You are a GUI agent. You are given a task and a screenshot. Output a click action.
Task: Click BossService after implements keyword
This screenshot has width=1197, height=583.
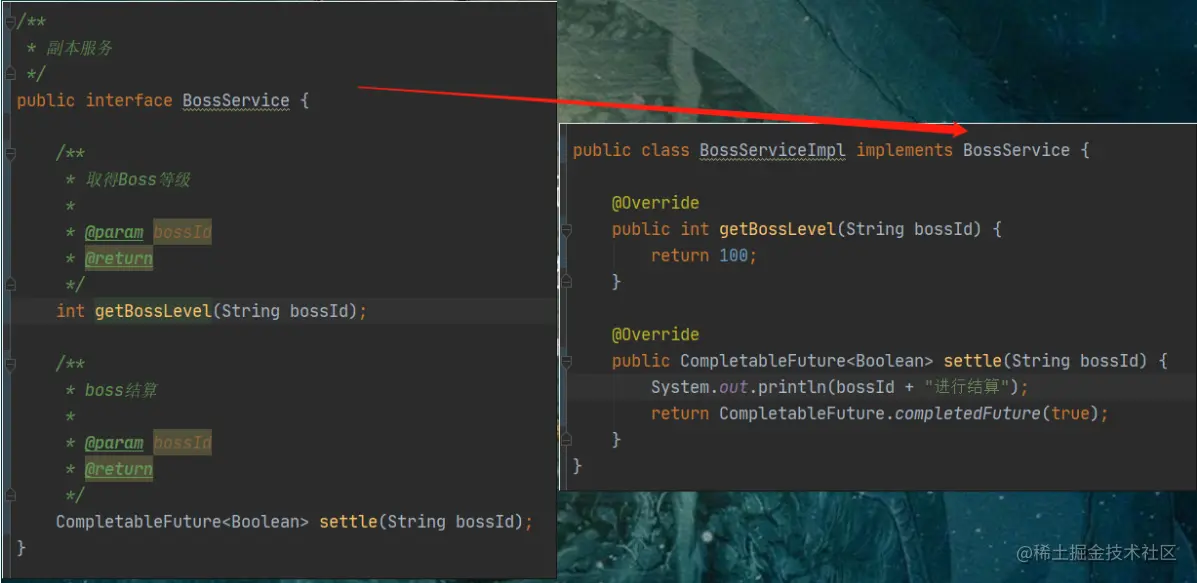click(x=1016, y=150)
